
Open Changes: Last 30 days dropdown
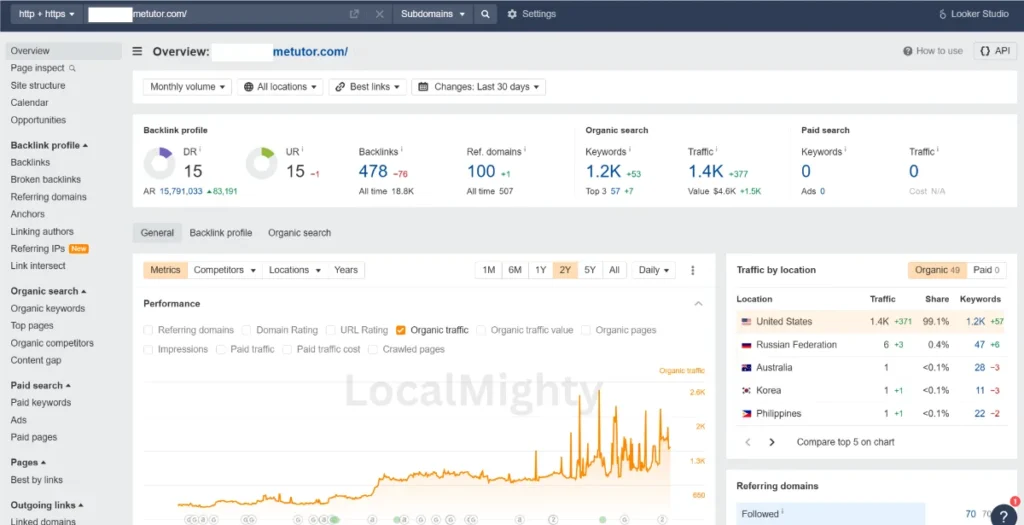click(479, 87)
